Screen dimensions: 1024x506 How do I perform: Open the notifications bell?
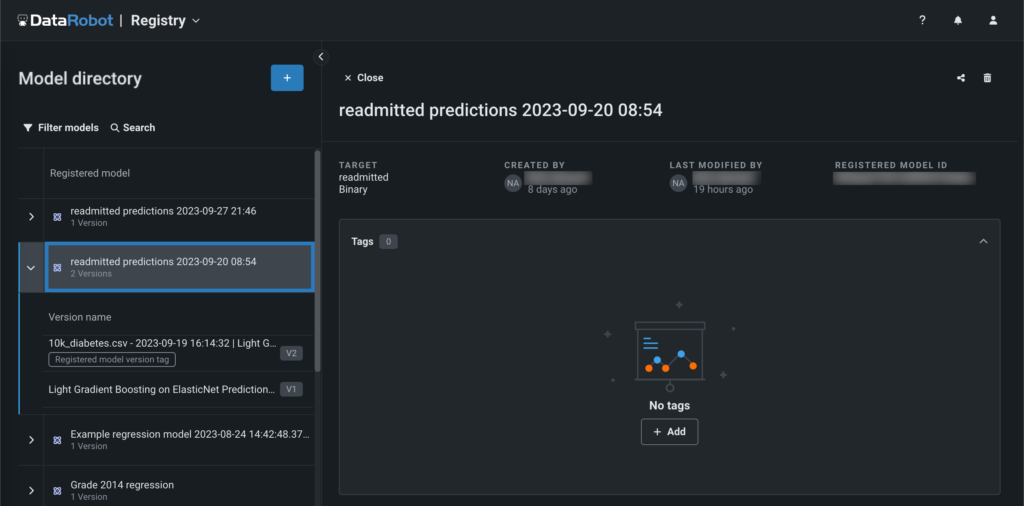(958, 20)
